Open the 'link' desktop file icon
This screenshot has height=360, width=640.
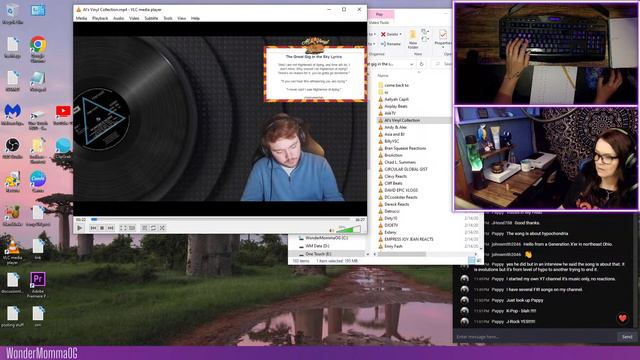pyautogui.click(x=38, y=249)
